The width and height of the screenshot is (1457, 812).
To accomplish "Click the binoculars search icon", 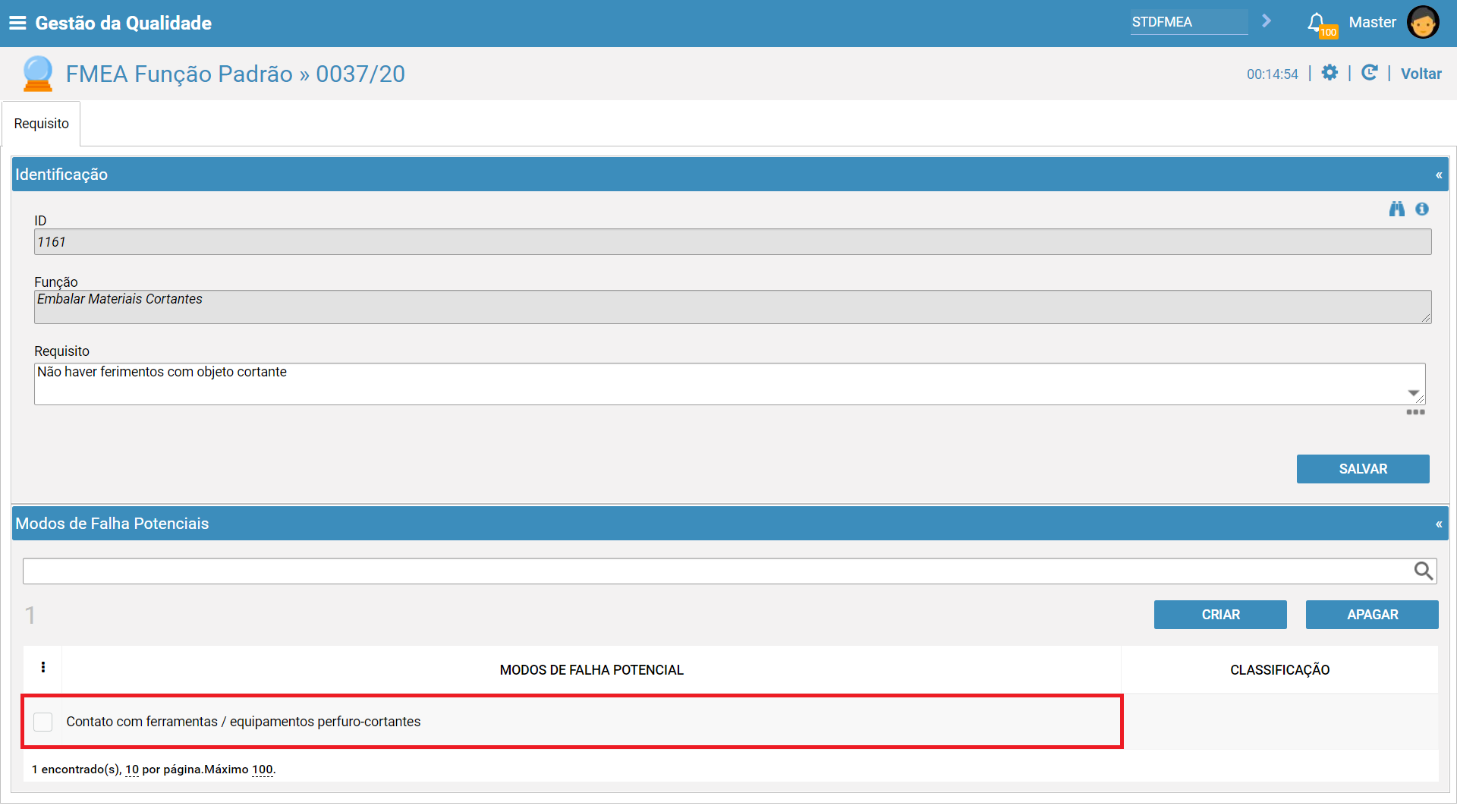I will click(1397, 209).
